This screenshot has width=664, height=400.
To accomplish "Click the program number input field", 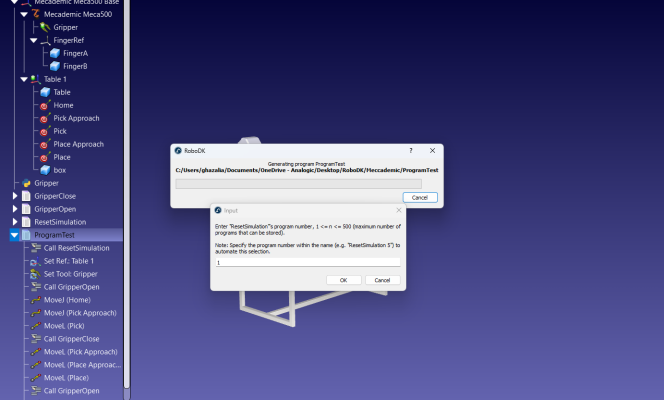I will pos(308,262).
